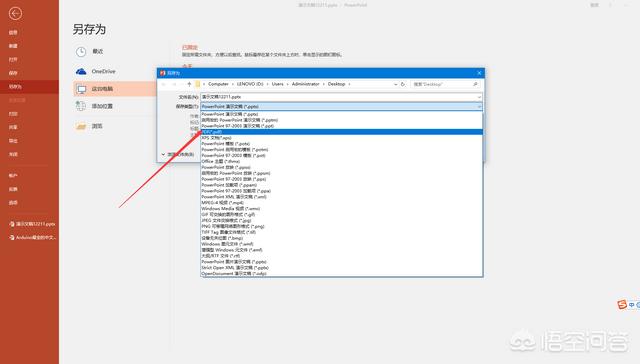Open recent file 演示文稿12211.pptx in sidebar
Viewport: 640px width, 364px height.
pyautogui.click(x=32, y=224)
